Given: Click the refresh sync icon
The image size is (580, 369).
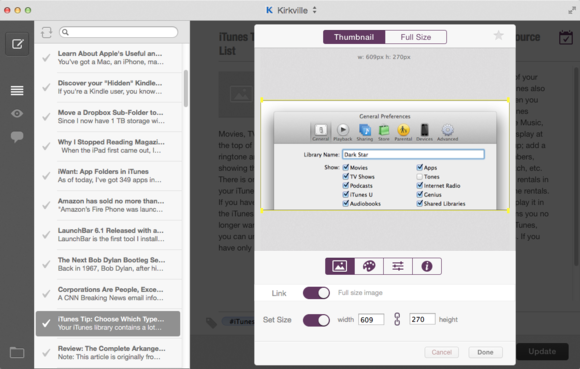Looking at the screenshot, I should [x=47, y=33].
